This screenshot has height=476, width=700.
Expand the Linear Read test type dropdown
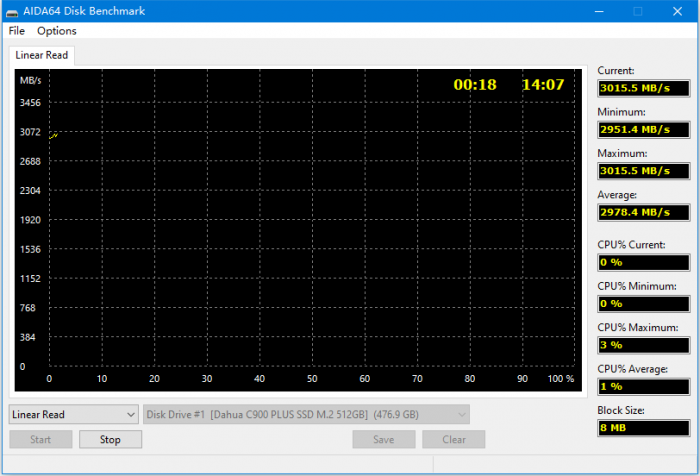coord(74,414)
